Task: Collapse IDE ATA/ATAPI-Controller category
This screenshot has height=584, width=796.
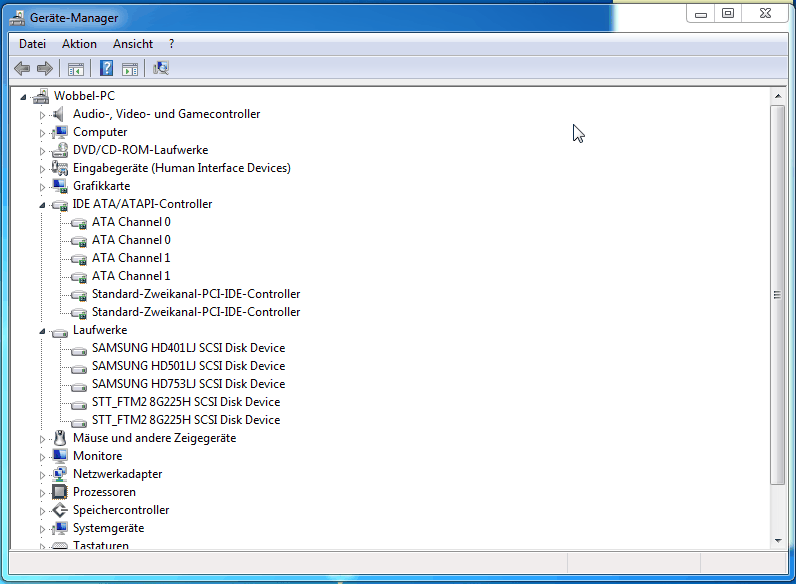Action: click(42, 205)
